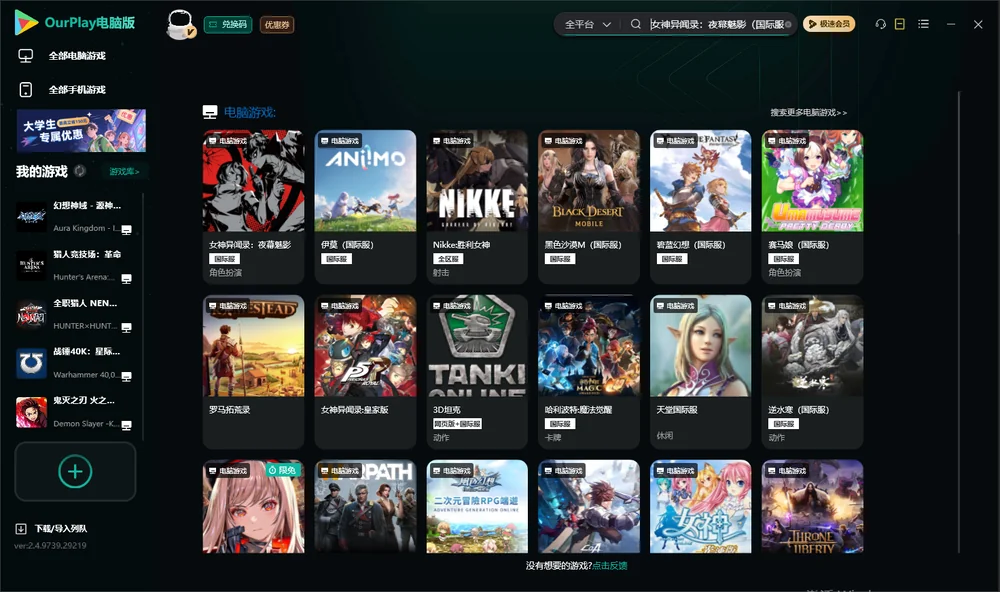Minimize the OurPlay window
This screenshot has height=592, width=1000.
(951, 24)
